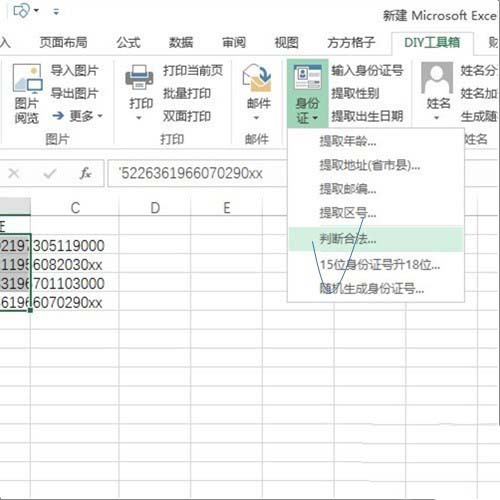Viewport: 500px width, 500px height.
Task: Click the formula bar cancel X icon
Action: click(14, 173)
